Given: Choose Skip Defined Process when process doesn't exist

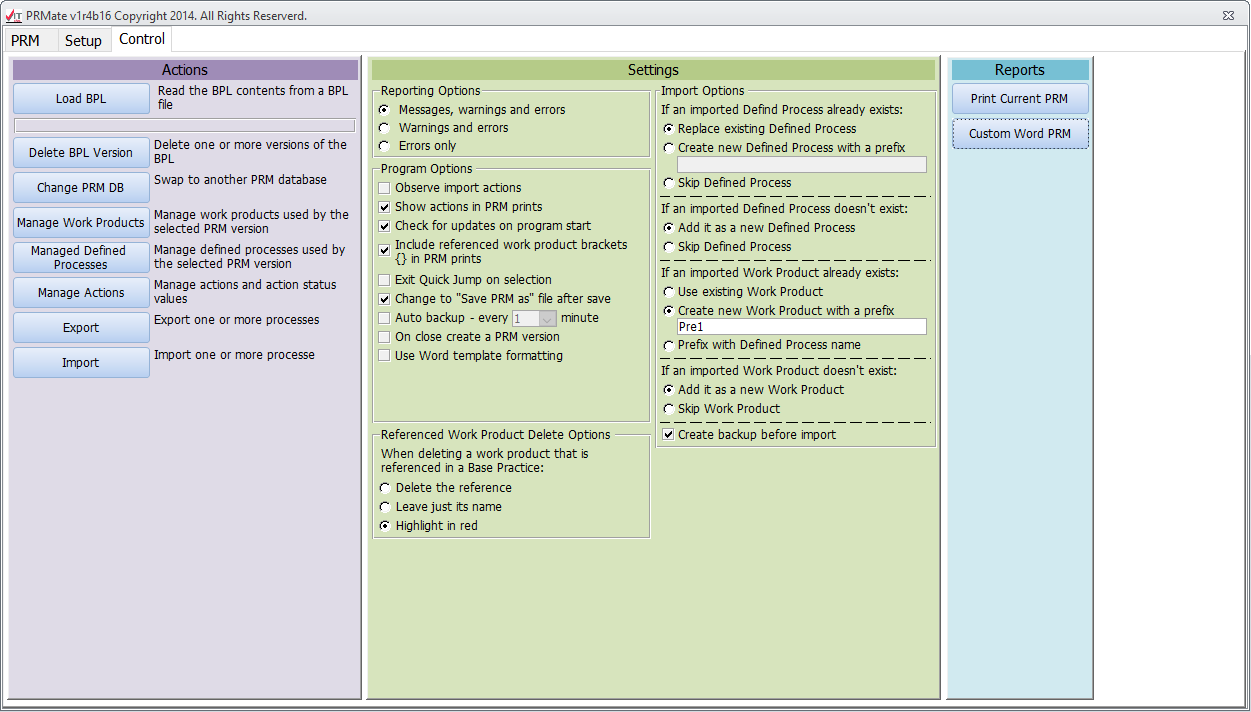Looking at the screenshot, I should [x=669, y=247].
